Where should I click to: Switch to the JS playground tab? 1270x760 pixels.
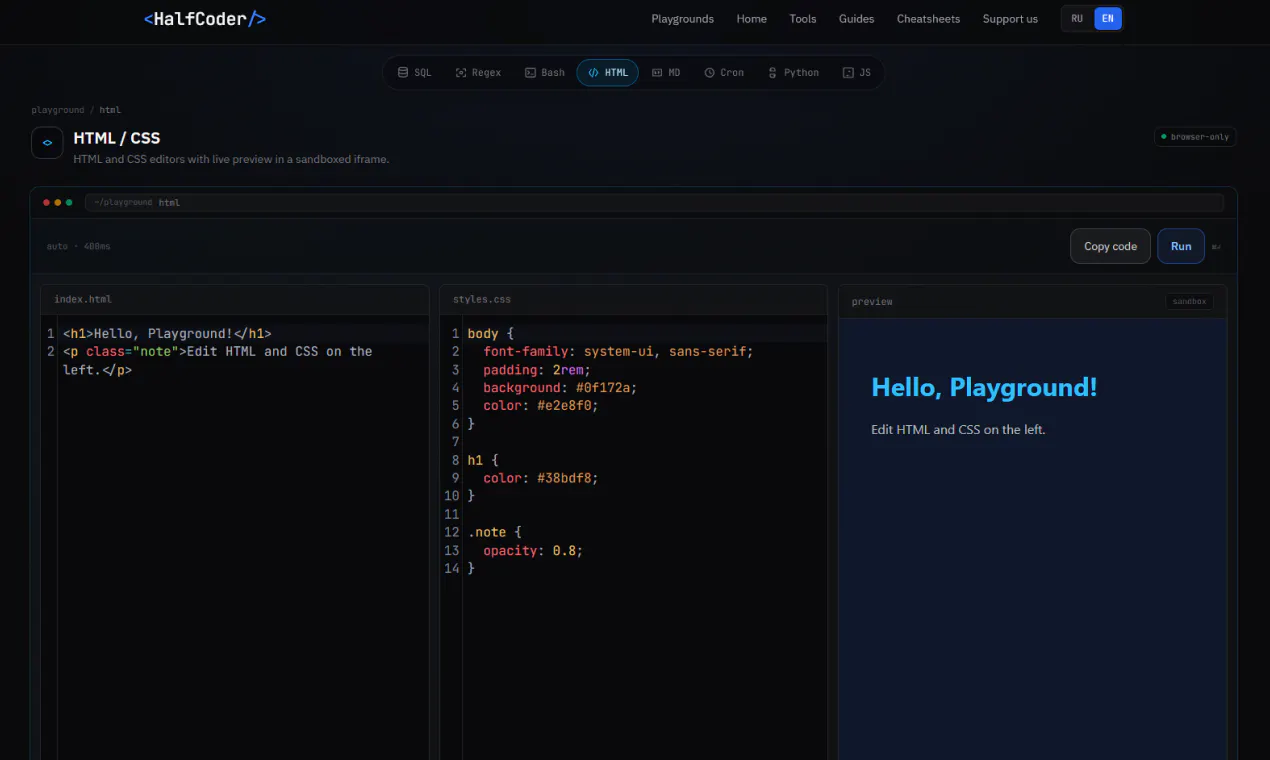pos(857,73)
